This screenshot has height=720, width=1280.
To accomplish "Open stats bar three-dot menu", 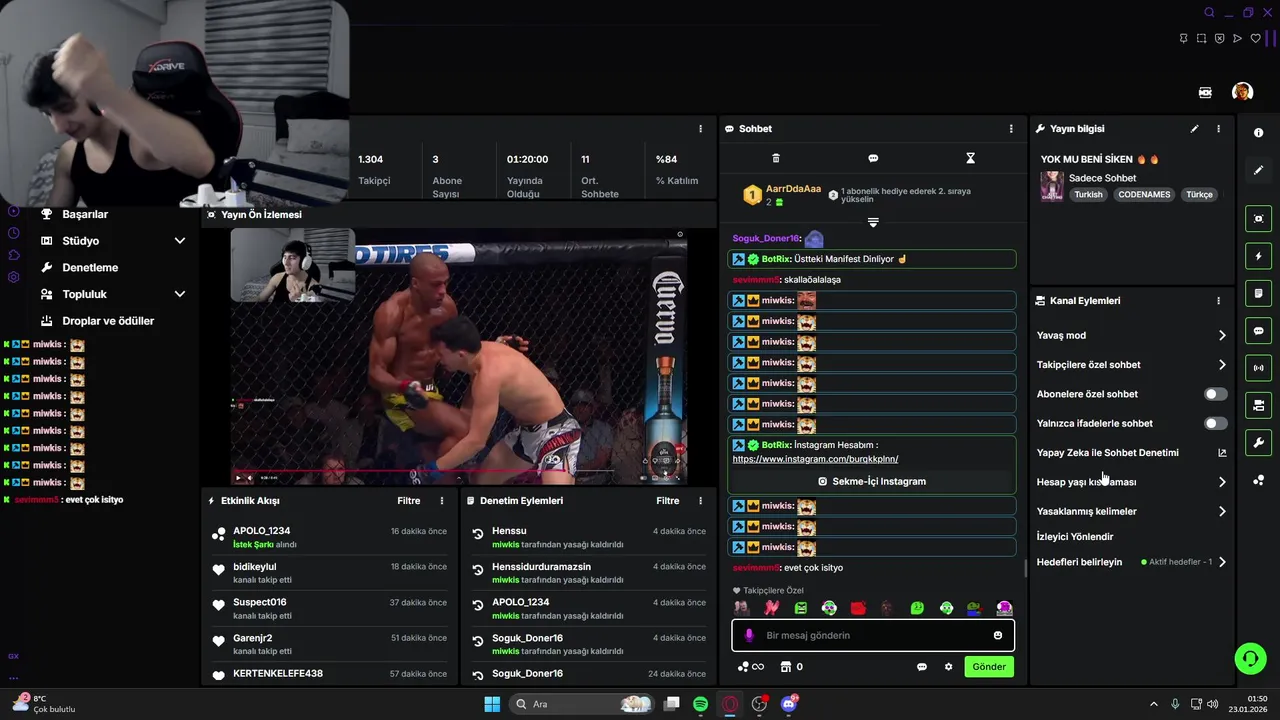I will tap(700, 129).
